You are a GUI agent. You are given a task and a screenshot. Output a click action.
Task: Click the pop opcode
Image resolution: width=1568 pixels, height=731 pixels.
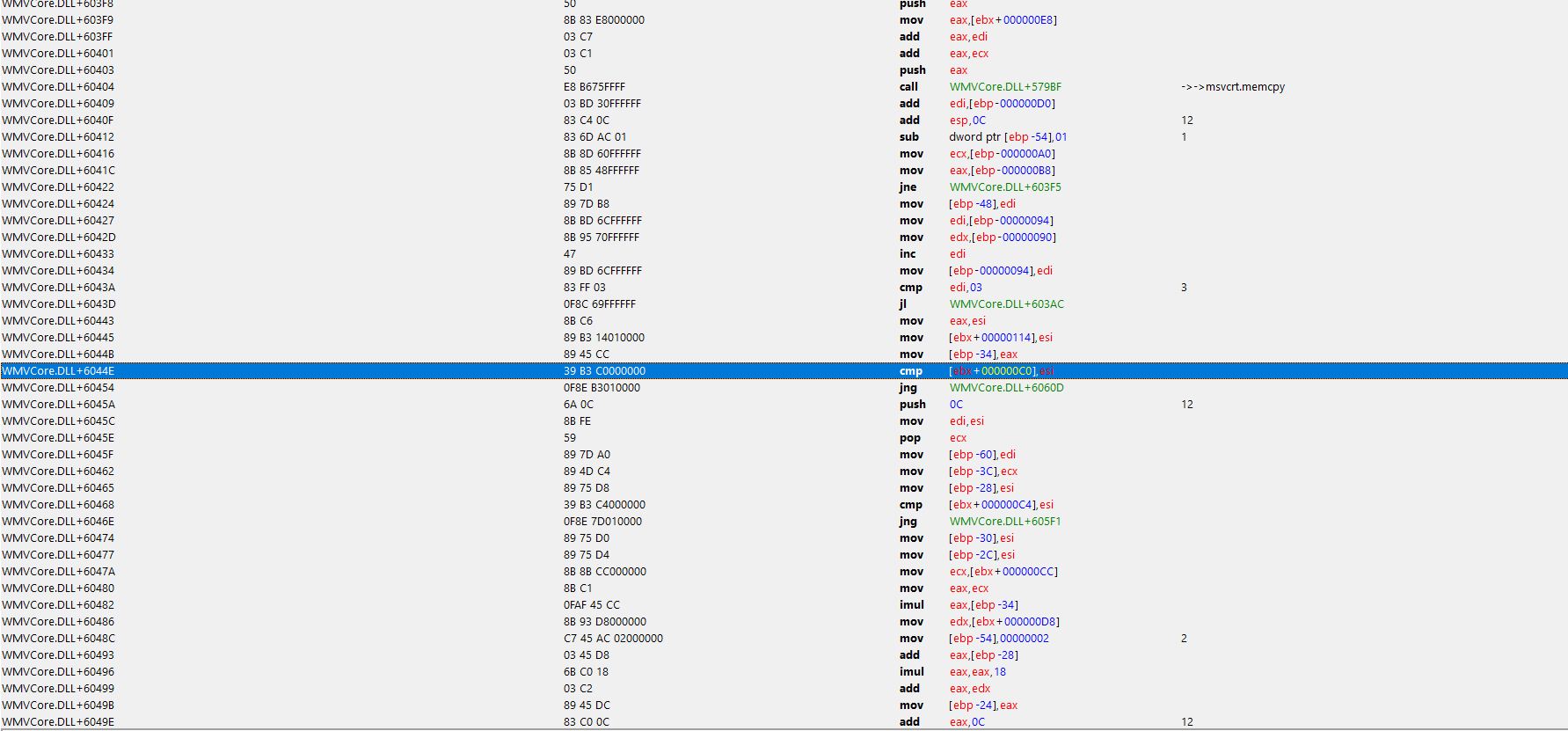[910, 438]
